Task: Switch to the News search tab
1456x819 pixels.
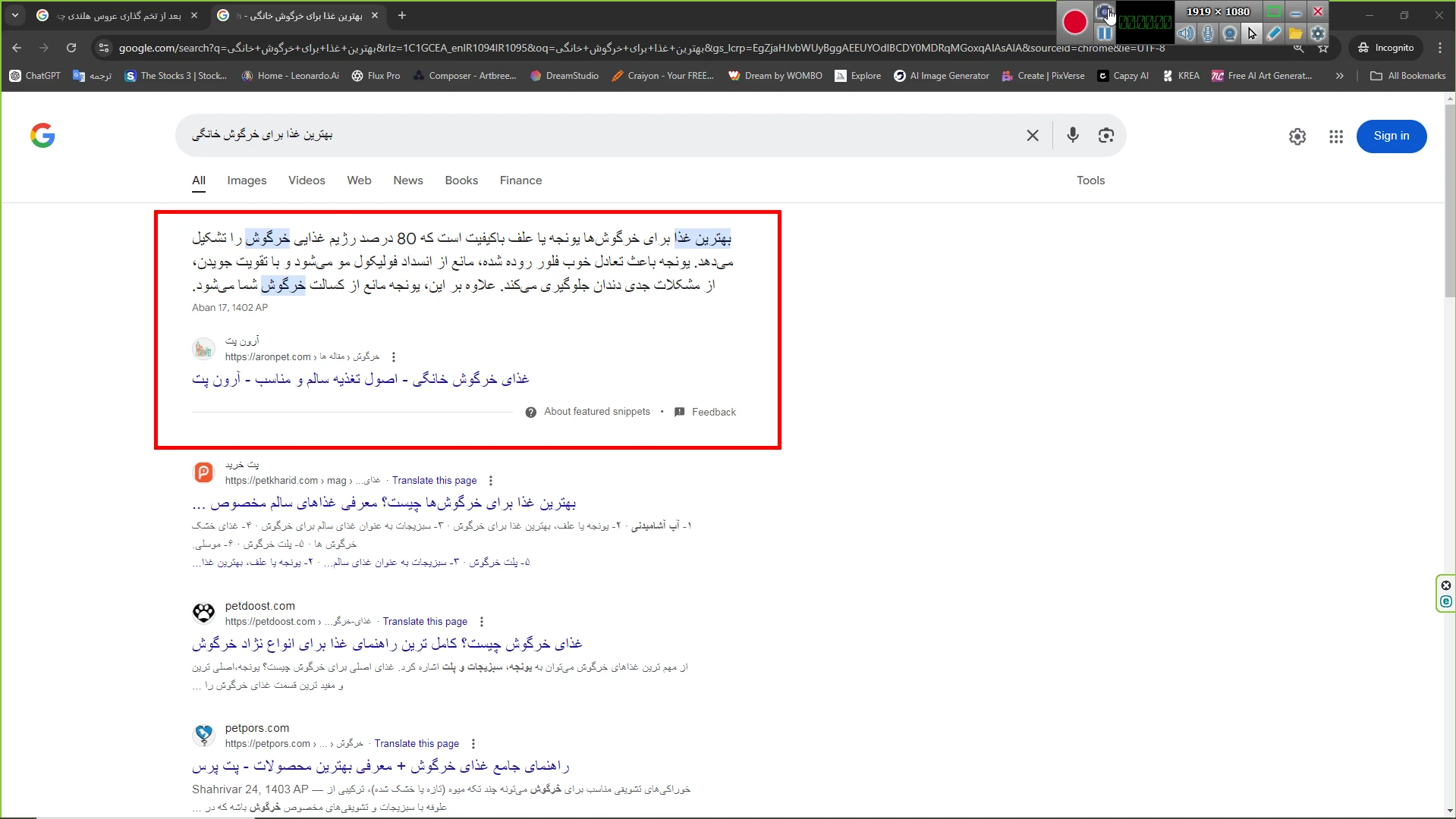Action: point(407,180)
